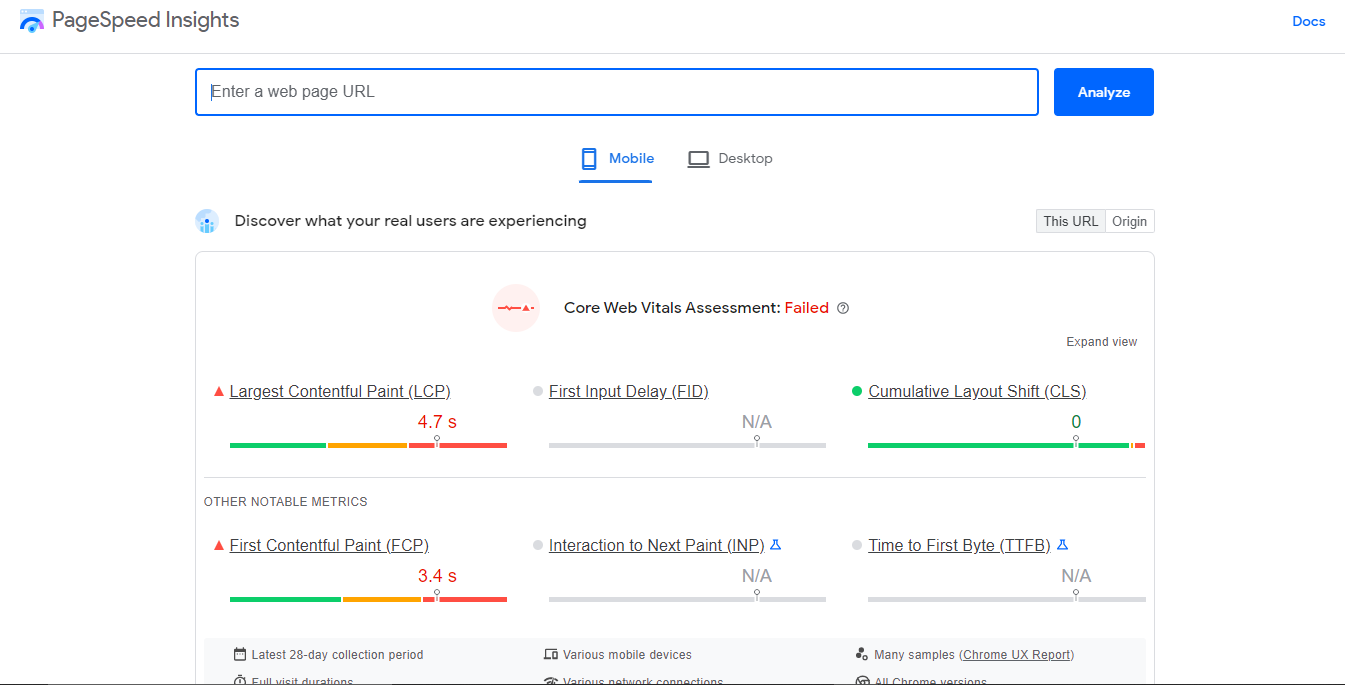This screenshot has width=1345, height=685.
Task: Open the Cumulative Layout Shift (CLS) link
Action: [x=977, y=392]
